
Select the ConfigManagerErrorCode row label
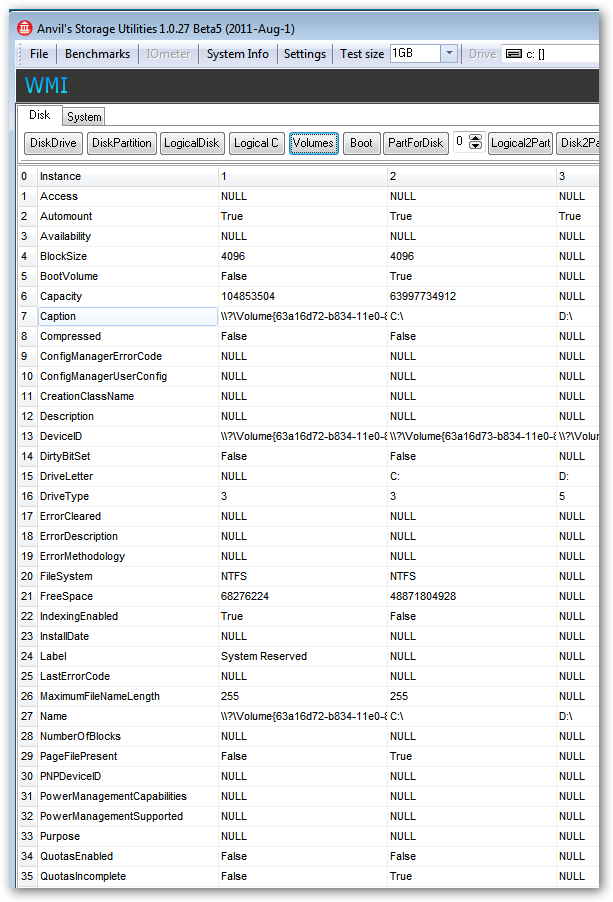[x=101, y=357]
